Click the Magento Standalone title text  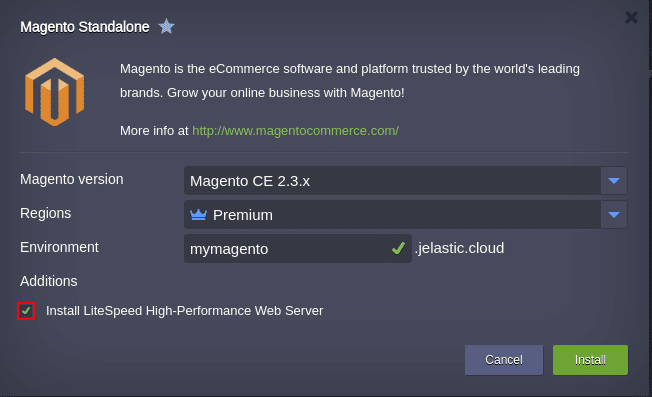85,27
